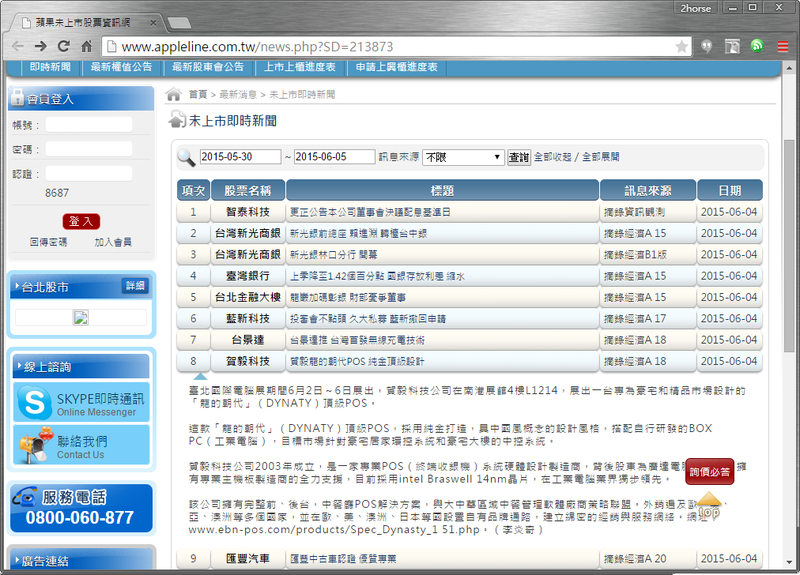Viewport: 800px width, 575px height.
Task: Click the 加入會員 registration link
Action: click(x=113, y=242)
